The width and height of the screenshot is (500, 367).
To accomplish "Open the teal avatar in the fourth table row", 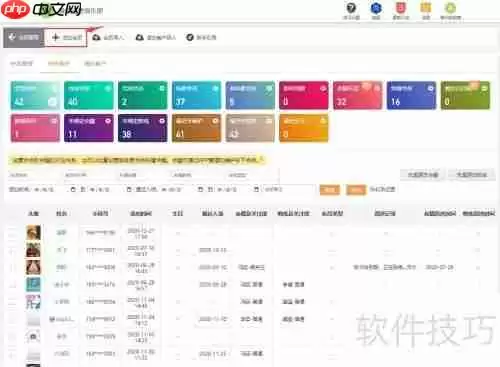I will tap(33, 284).
